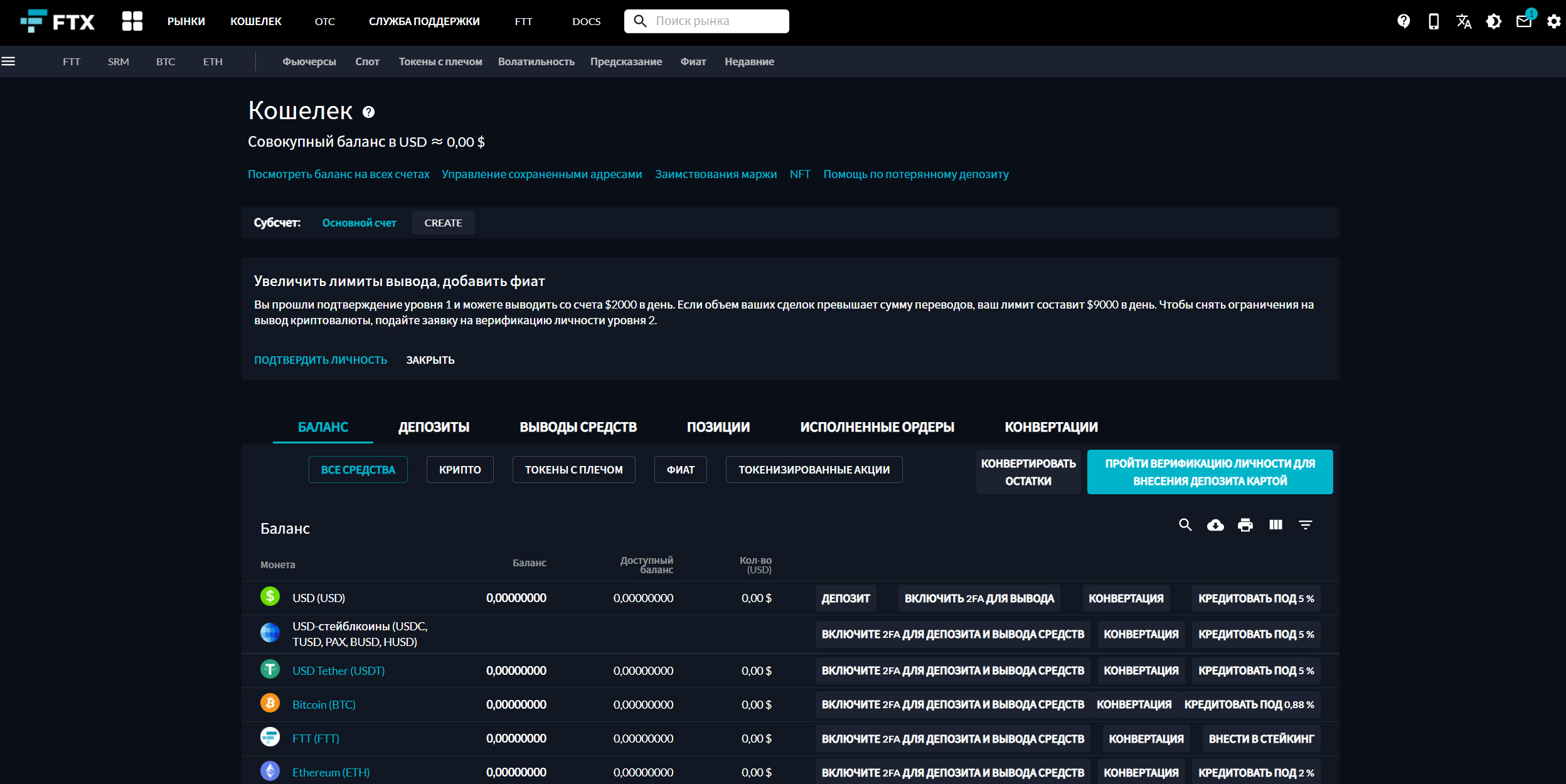Open the mobile app phone icon
The image size is (1566, 784).
coord(1434,21)
